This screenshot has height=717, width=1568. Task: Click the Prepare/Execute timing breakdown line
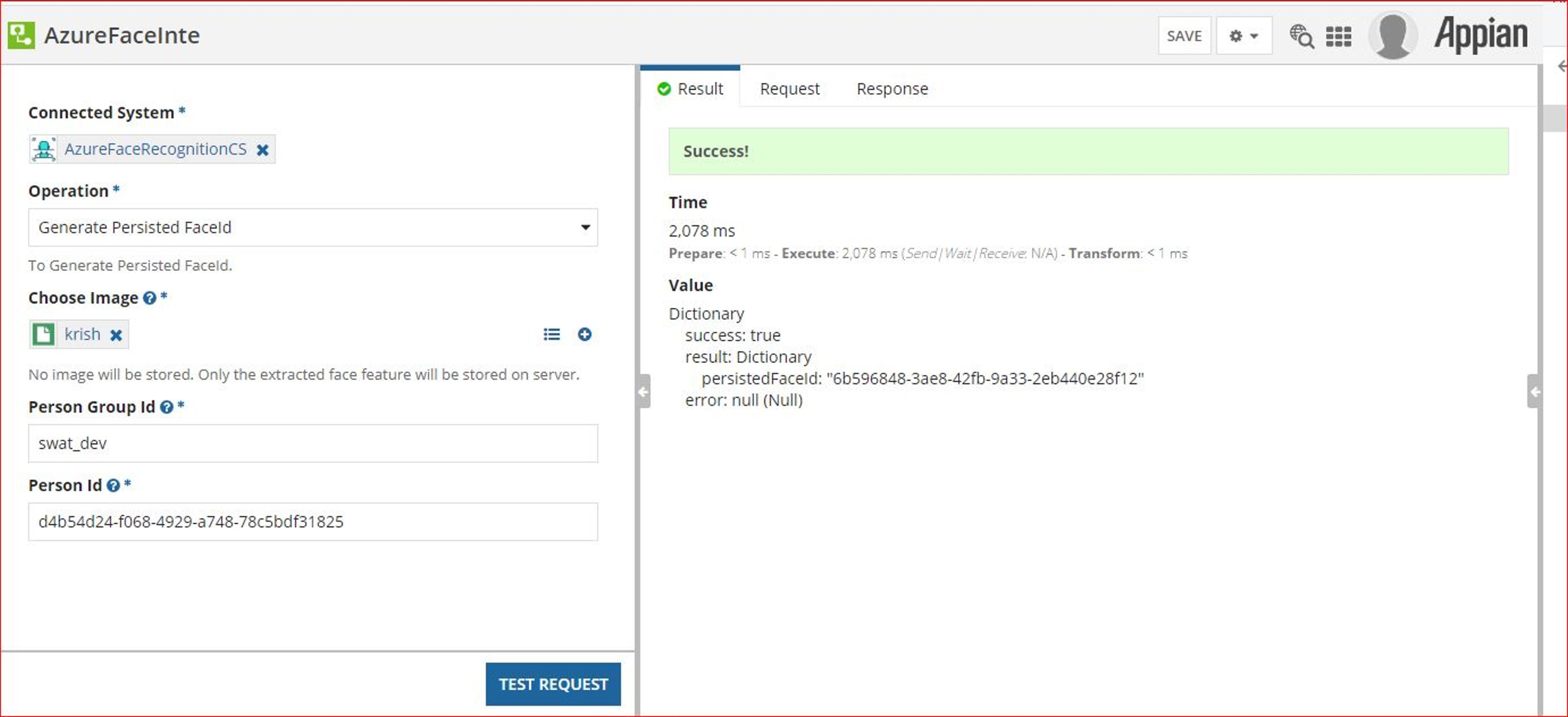coord(928,253)
